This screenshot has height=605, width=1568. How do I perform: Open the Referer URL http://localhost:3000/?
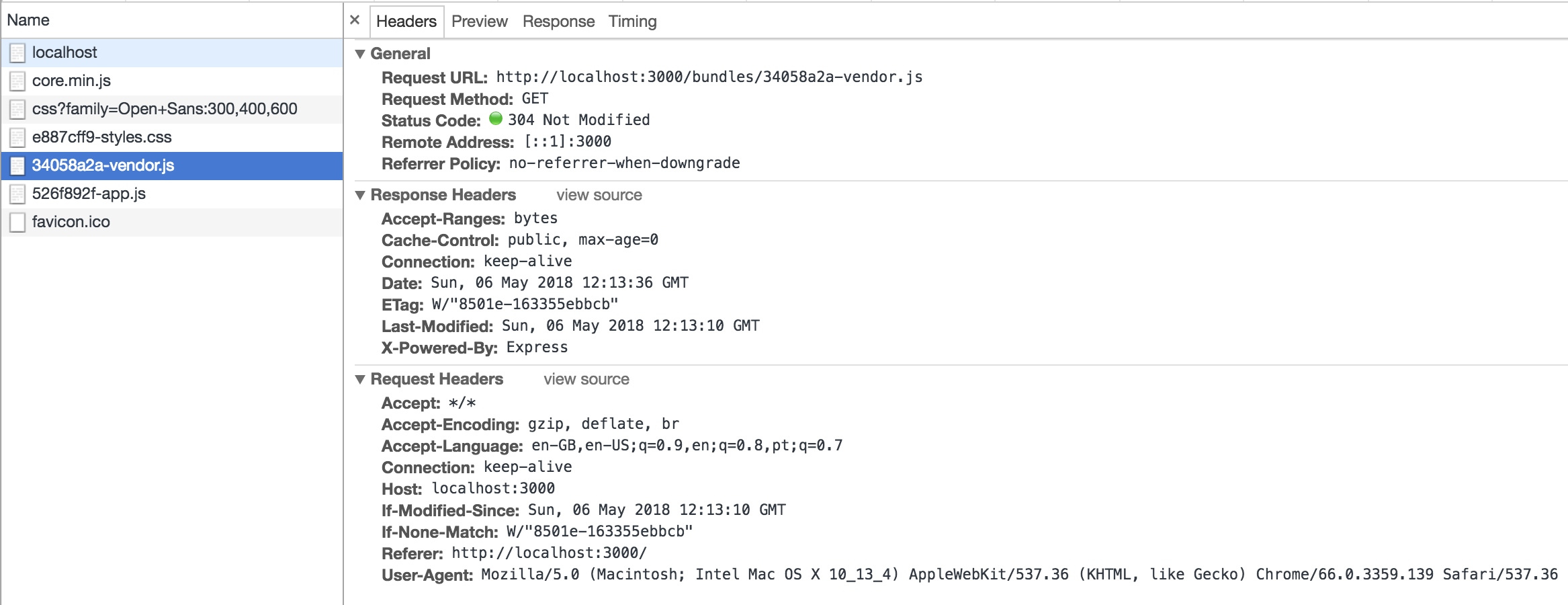pyautogui.click(x=548, y=554)
